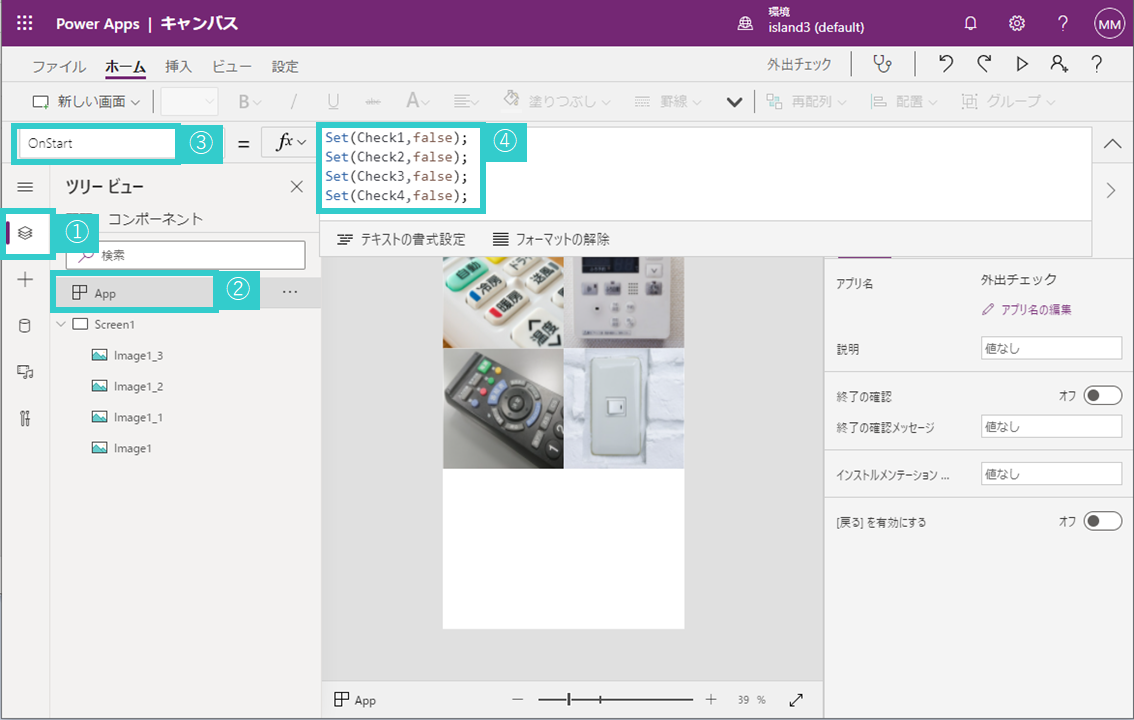This screenshot has height=720, width=1134.
Task: Click テキストの書式設定 button
Action: (401, 239)
